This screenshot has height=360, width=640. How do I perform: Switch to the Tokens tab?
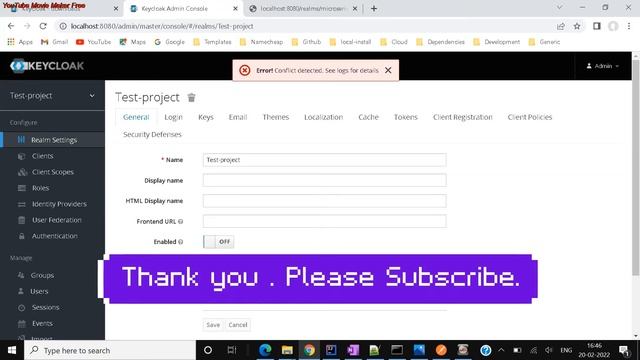pos(405,117)
